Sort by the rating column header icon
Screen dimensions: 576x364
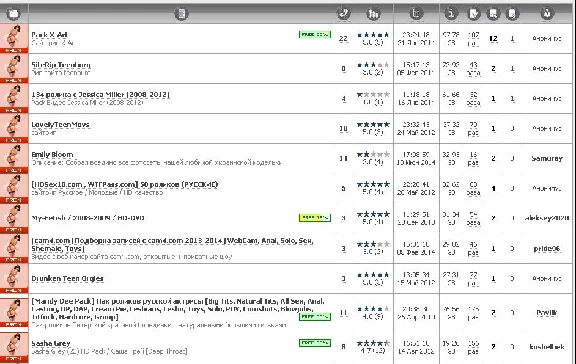click(x=373, y=14)
